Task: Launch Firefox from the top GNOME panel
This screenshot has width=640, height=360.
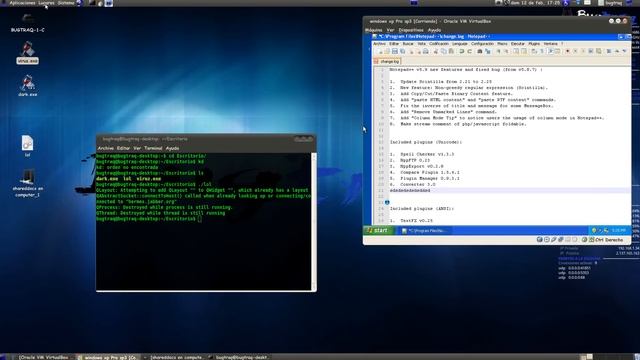Action: coord(79,3)
